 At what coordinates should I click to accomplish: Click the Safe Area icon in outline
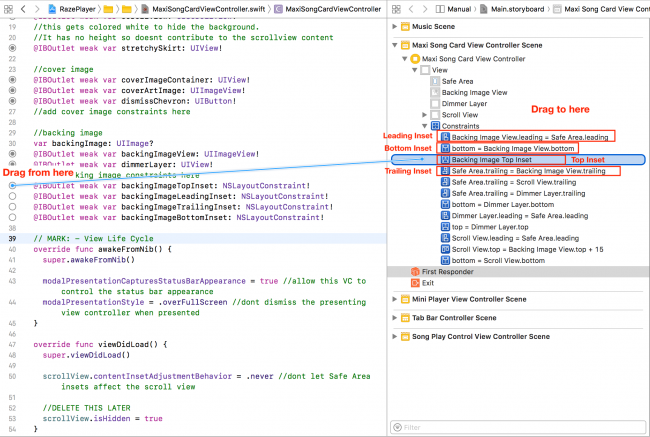click(433, 81)
